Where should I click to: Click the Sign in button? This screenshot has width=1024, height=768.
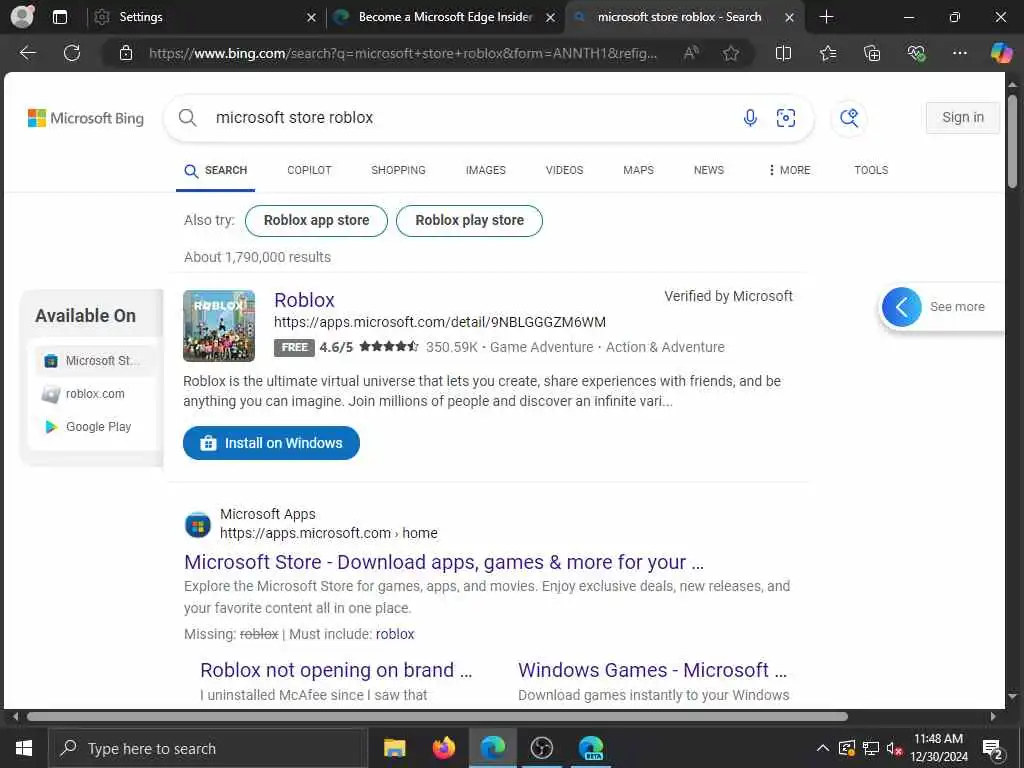point(963,118)
